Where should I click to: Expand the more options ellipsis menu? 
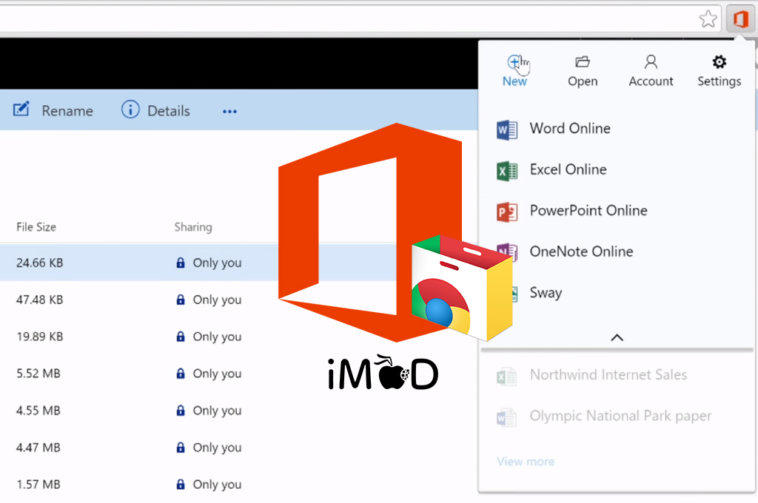point(230,111)
